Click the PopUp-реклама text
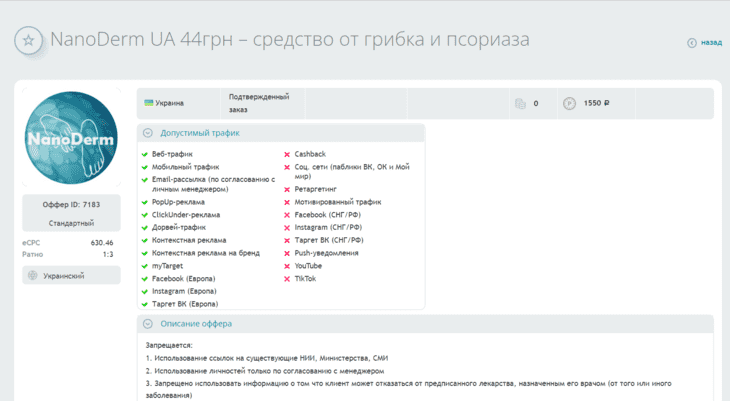This screenshot has width=730, height=401. (178, 202)
